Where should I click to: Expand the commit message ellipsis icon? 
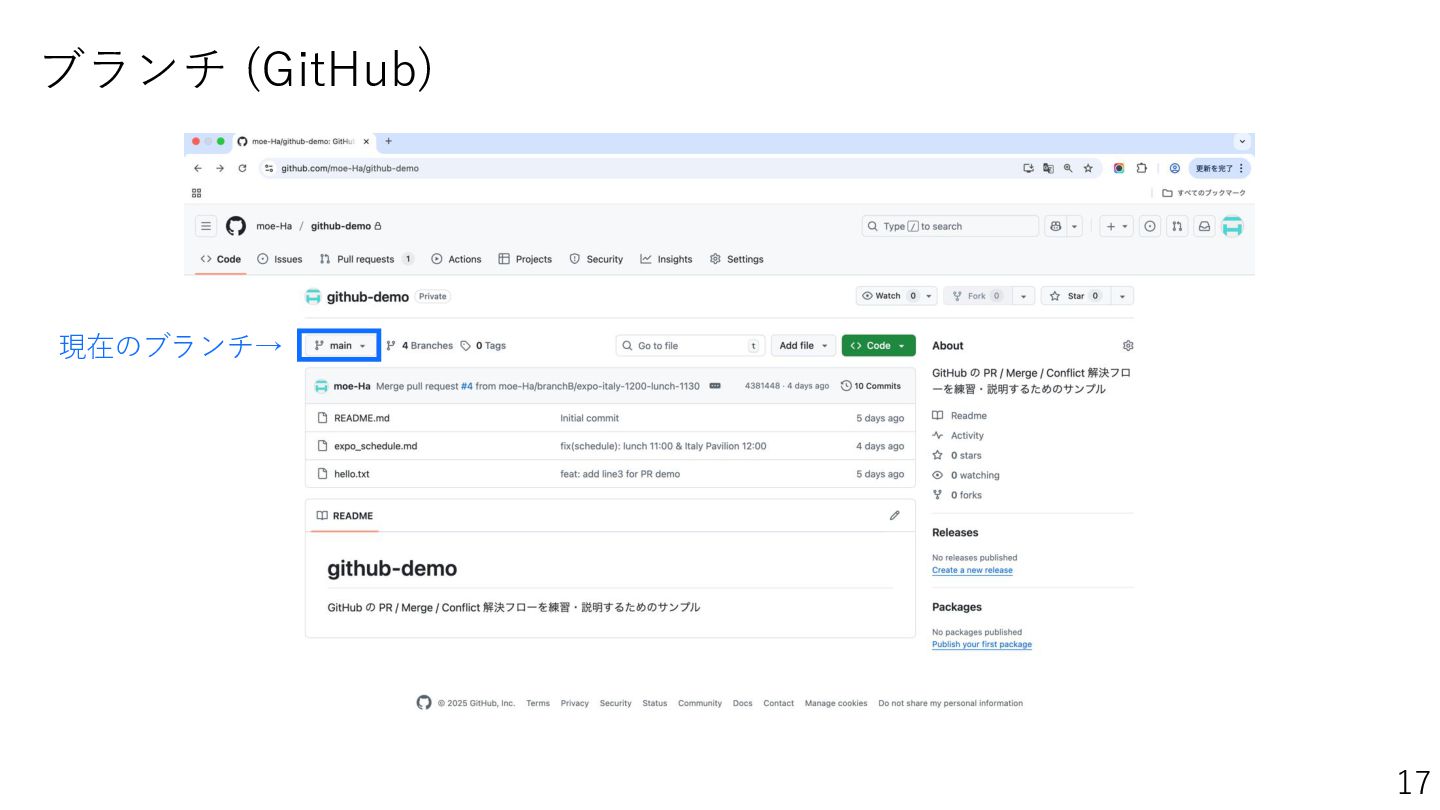[715, 386]
